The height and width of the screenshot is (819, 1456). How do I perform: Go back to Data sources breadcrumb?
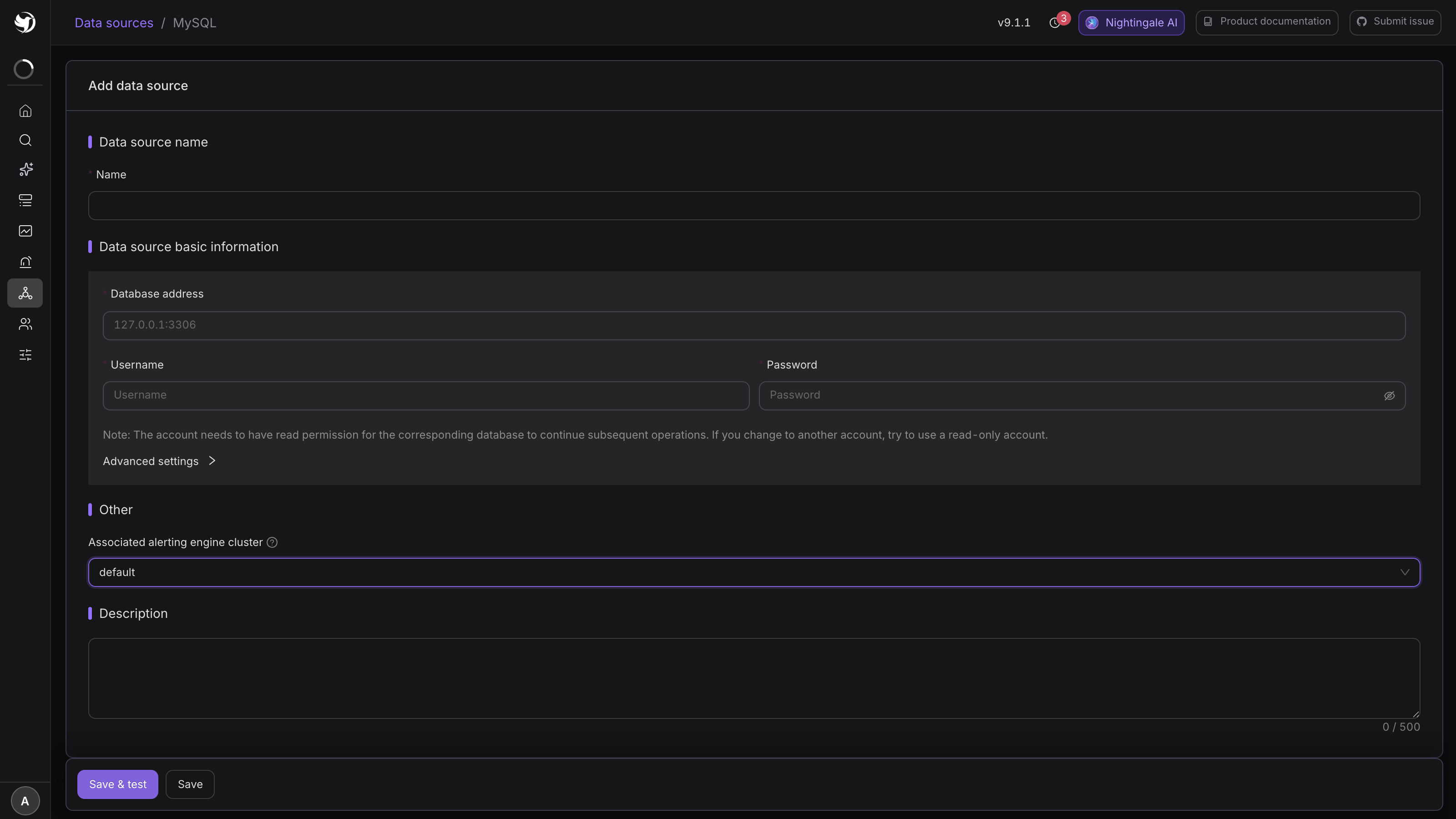coord(114,23)
